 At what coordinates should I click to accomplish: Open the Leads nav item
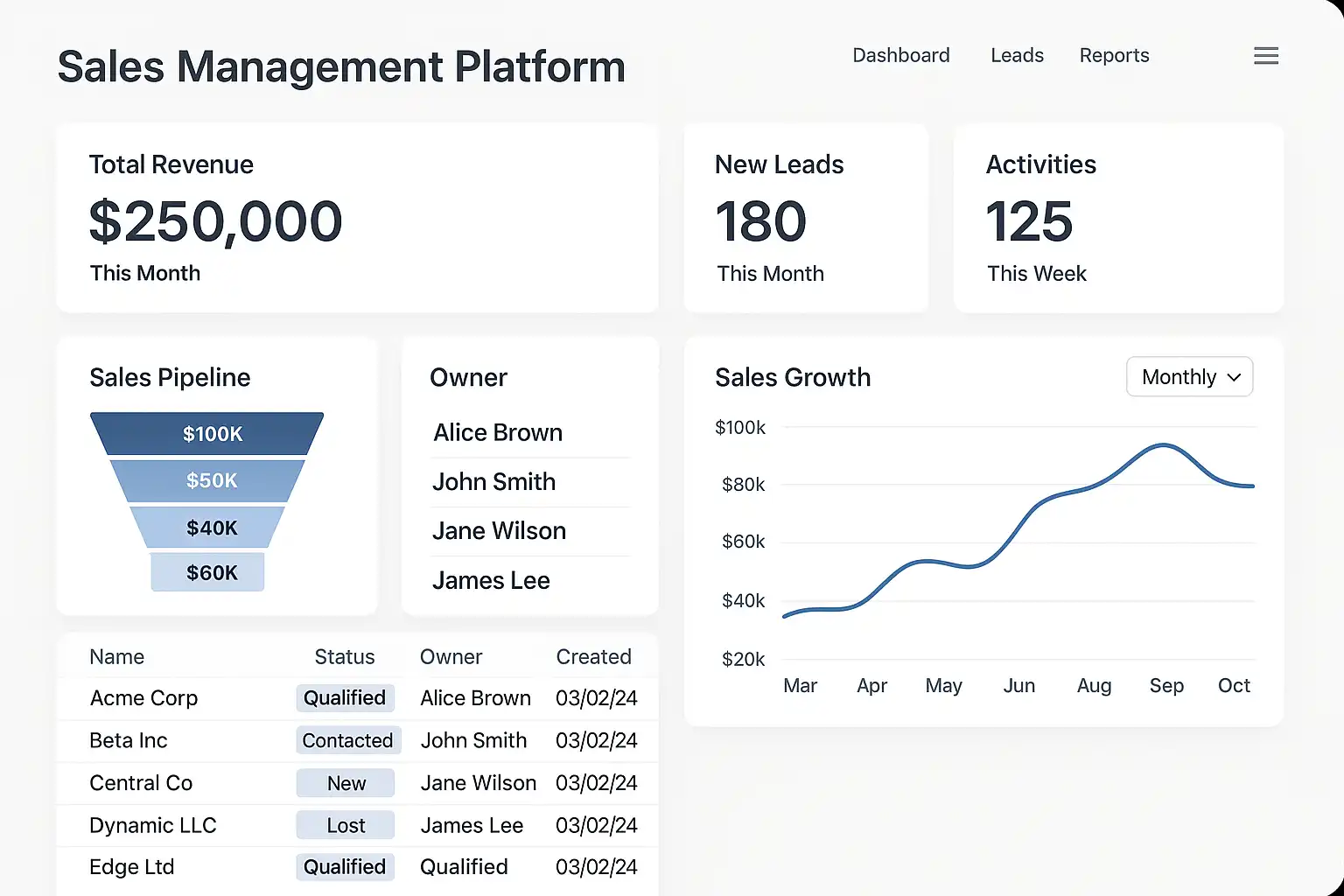(1017, 55)
